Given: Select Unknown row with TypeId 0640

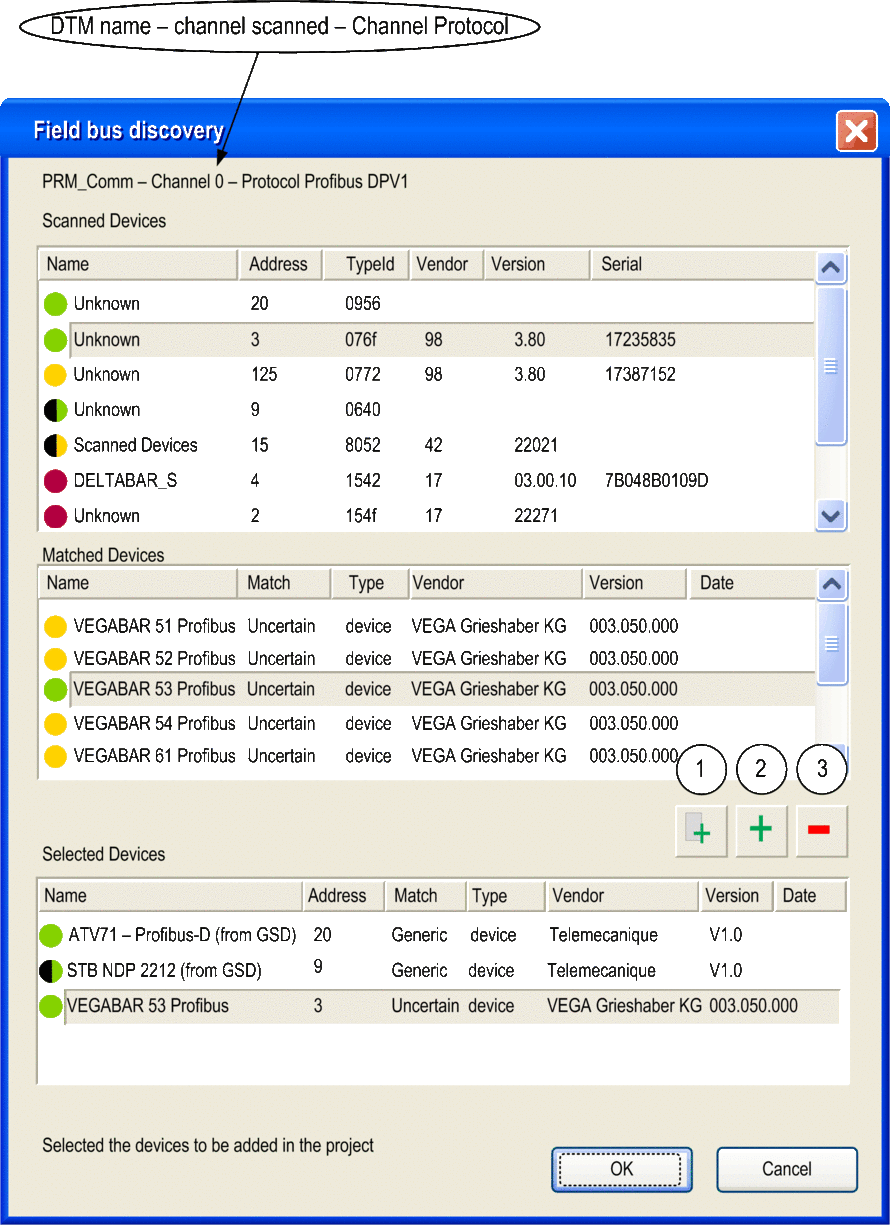Looking at the screenshot, I should click(x=426, y=410).
